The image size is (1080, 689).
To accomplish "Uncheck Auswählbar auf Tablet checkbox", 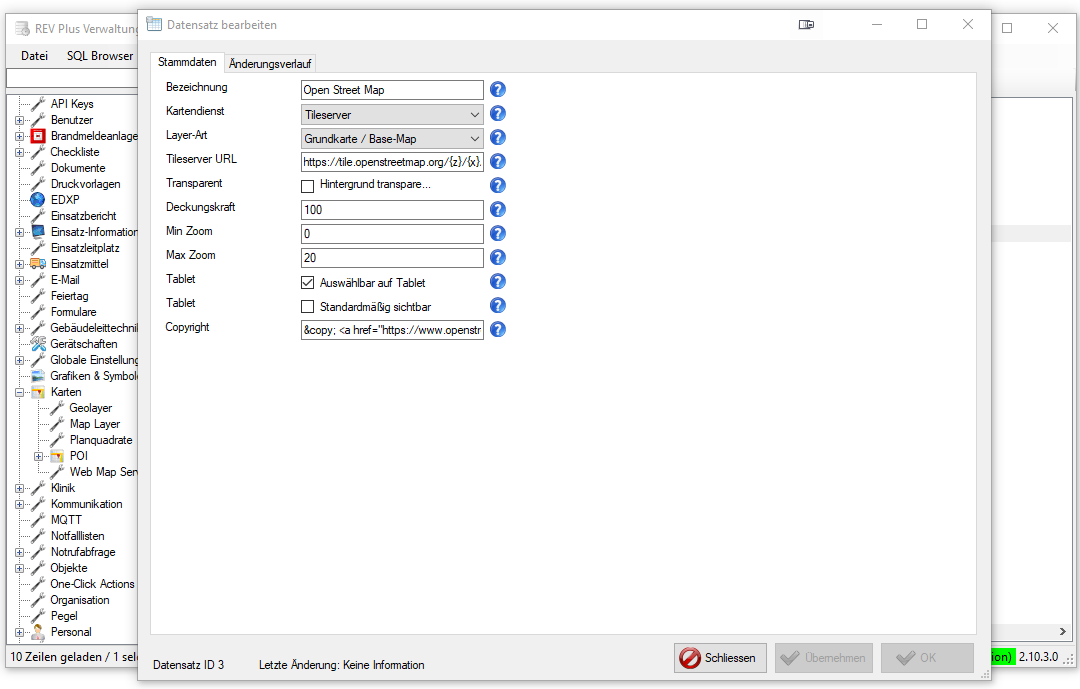I will (308, 283).
